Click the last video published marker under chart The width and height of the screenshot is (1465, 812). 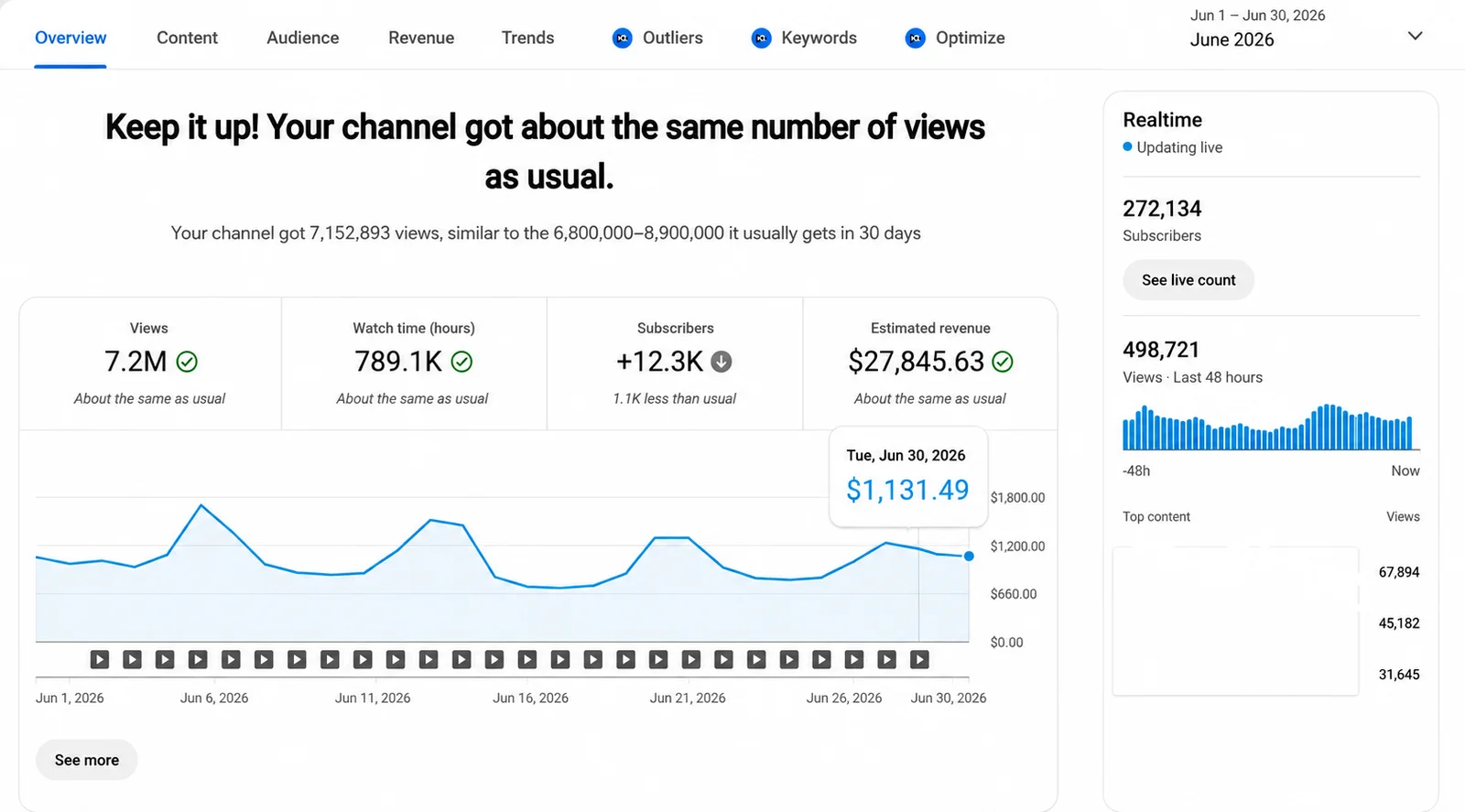919,659
